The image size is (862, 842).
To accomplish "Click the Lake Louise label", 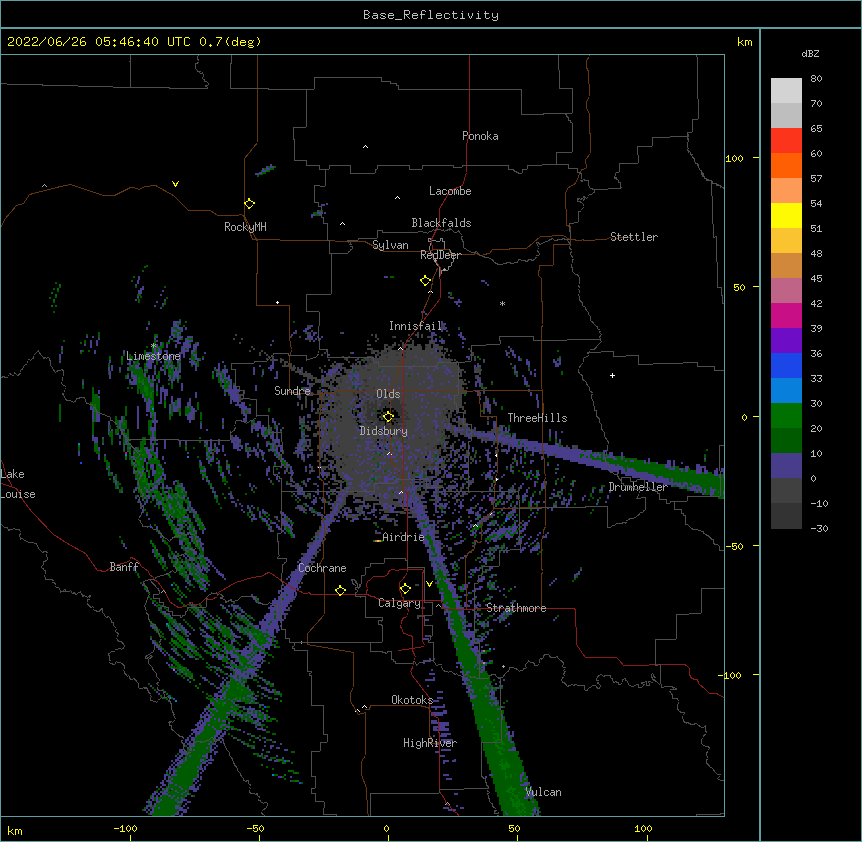I will point(18,484).
